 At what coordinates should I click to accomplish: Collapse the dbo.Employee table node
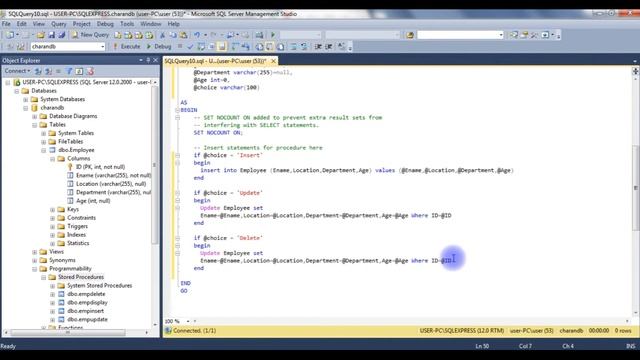click(44, 150)
